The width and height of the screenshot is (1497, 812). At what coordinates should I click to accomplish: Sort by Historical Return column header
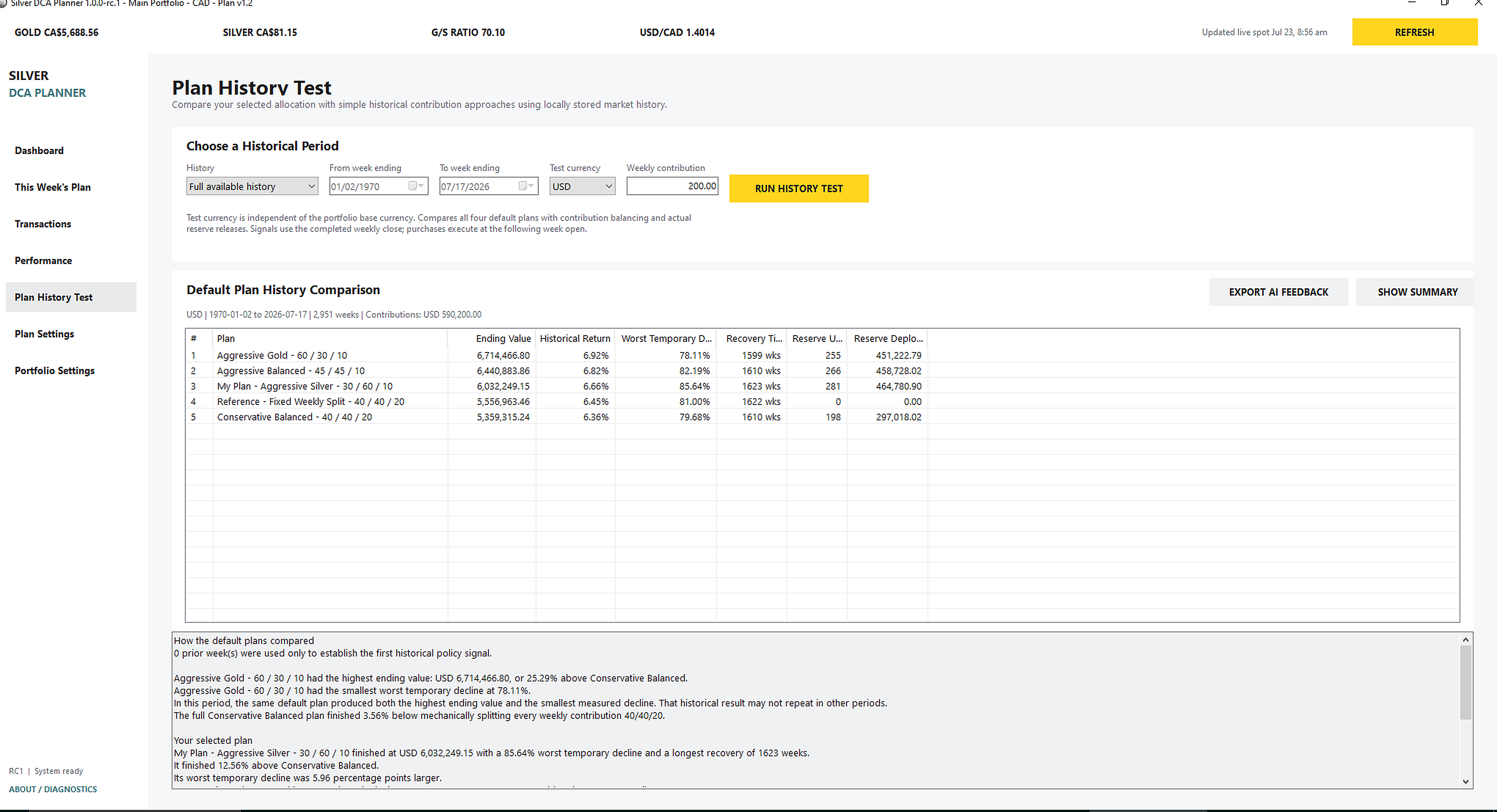click(575, 338)
